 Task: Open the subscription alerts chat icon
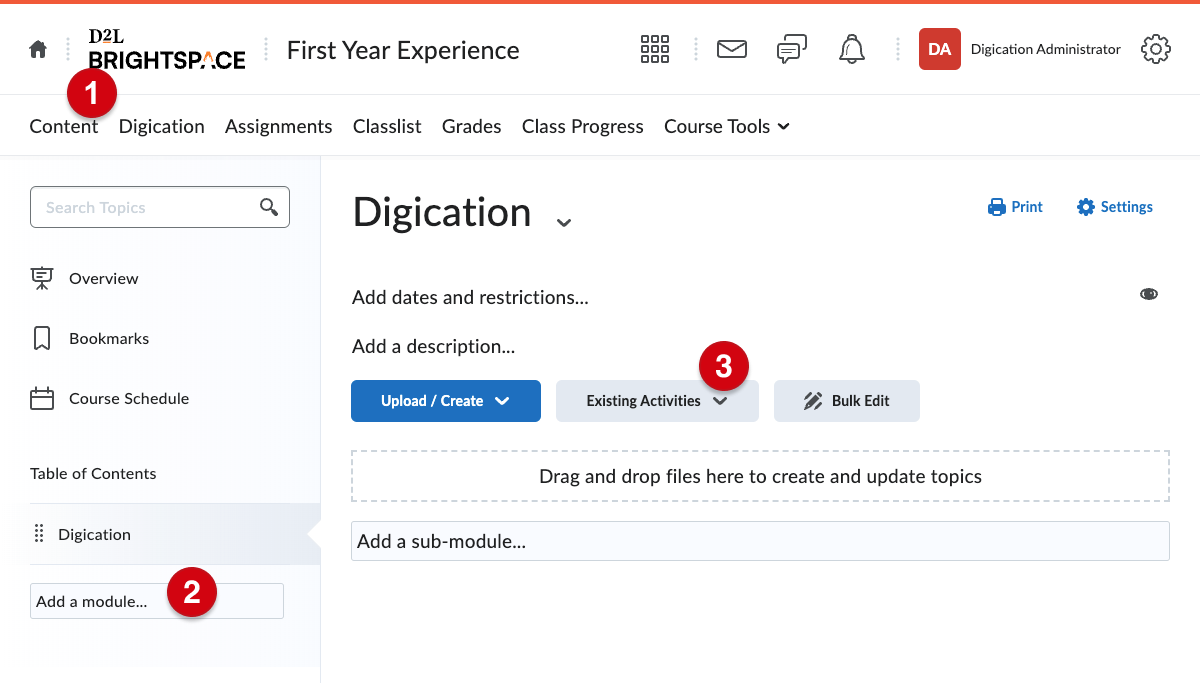click(792, 49)
